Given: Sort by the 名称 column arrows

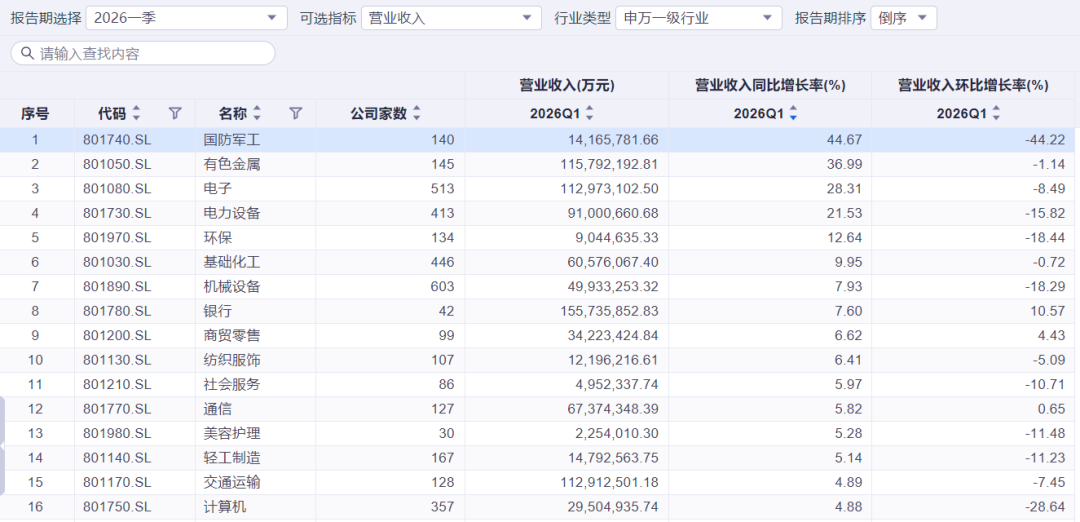Looking at the screenshot, I should (257, 114).
